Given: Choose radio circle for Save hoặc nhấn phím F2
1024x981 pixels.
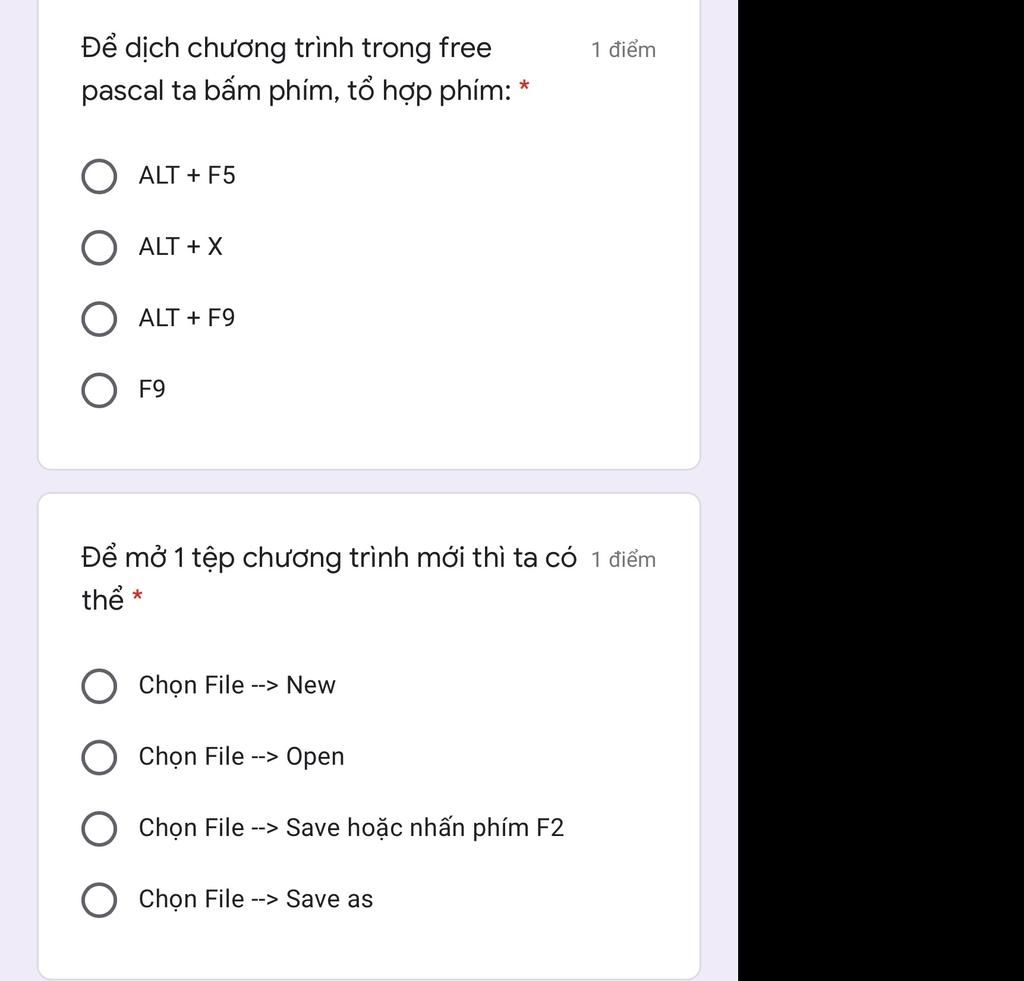Looking at the screenshot, I should pos(99,828).
